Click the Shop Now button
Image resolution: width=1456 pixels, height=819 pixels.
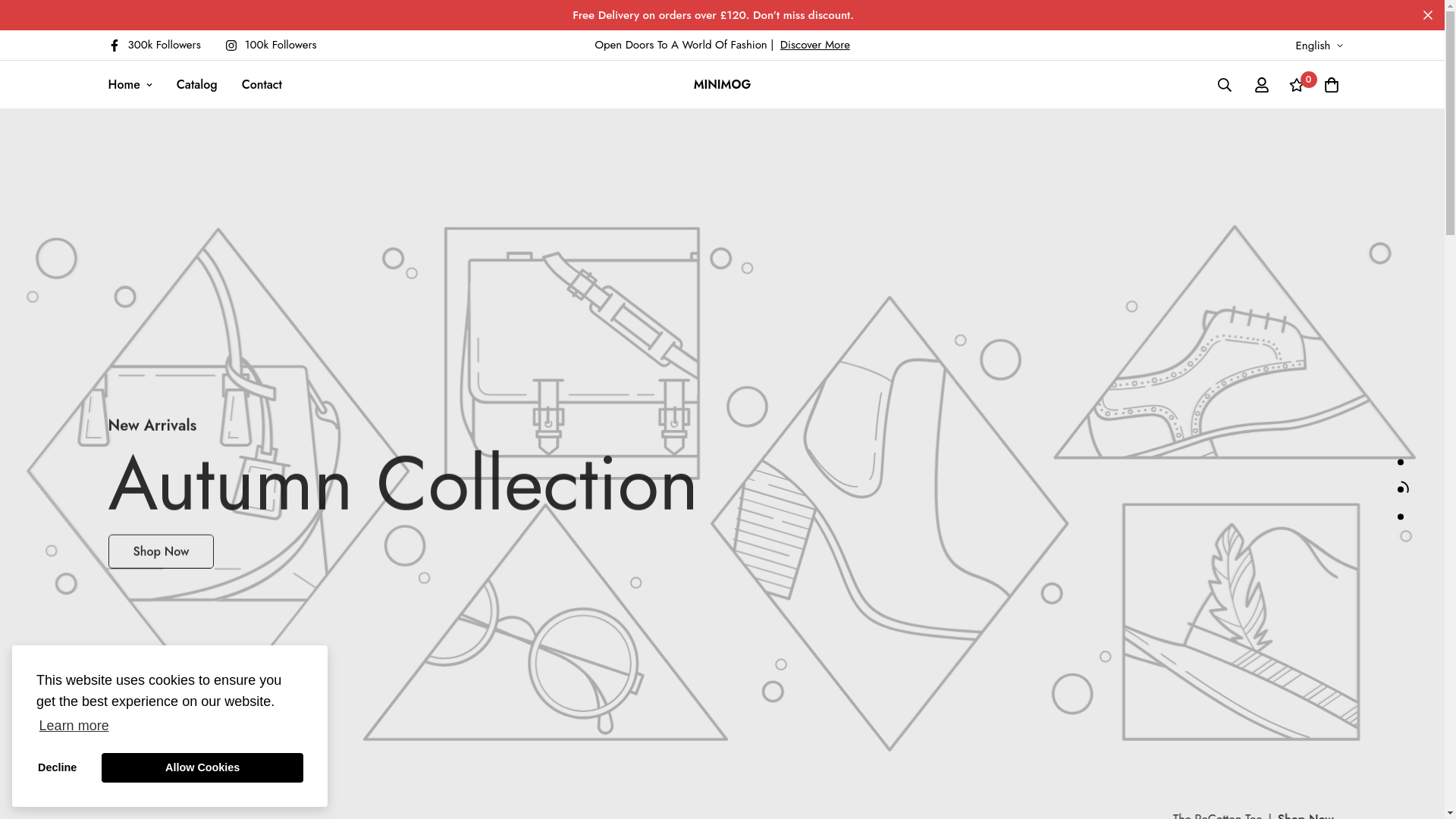(161, 551)
